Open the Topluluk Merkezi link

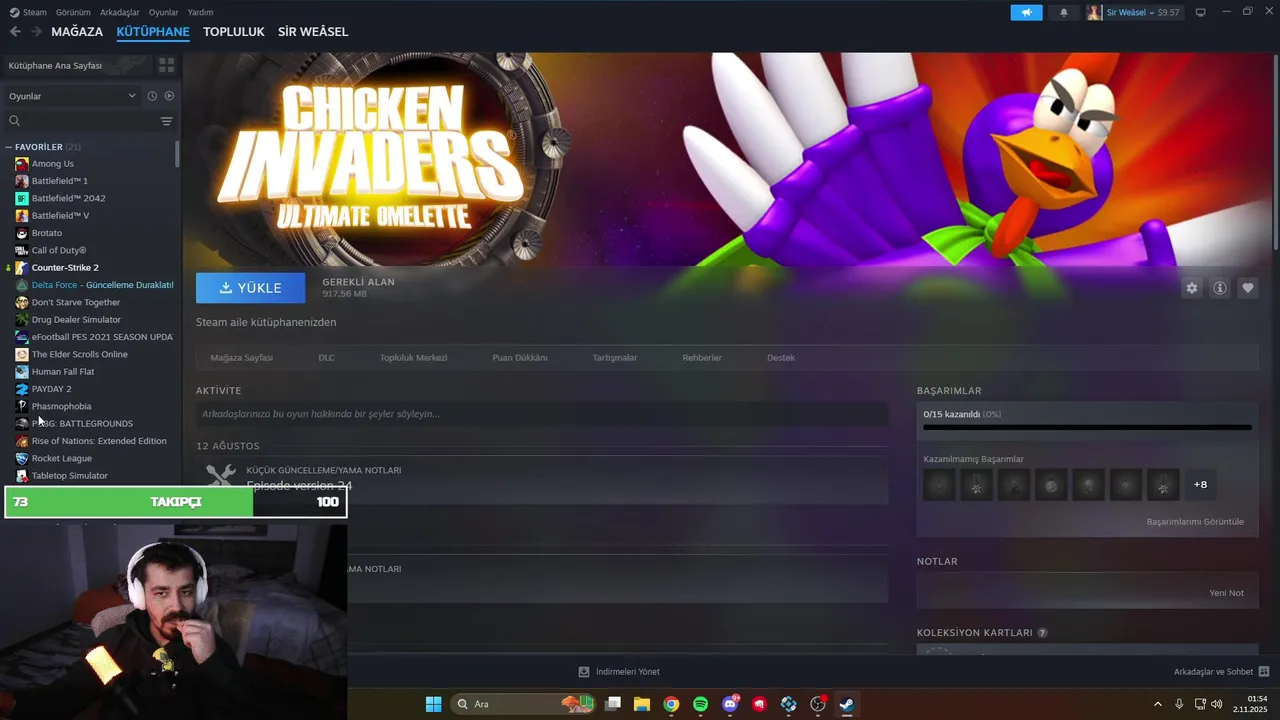pos(413,358)
